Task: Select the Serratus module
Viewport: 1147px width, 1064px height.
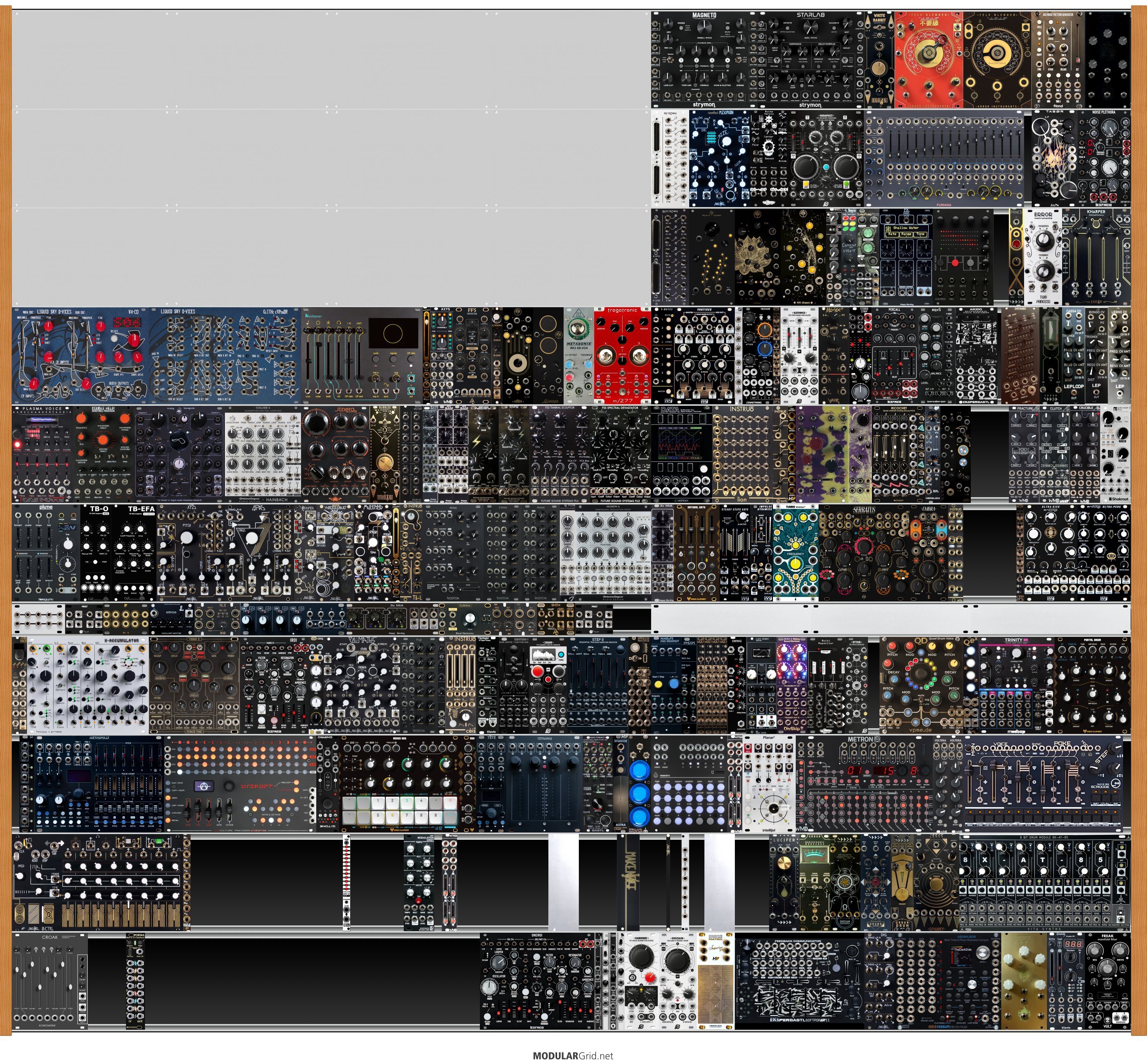Action: point(864,552)
